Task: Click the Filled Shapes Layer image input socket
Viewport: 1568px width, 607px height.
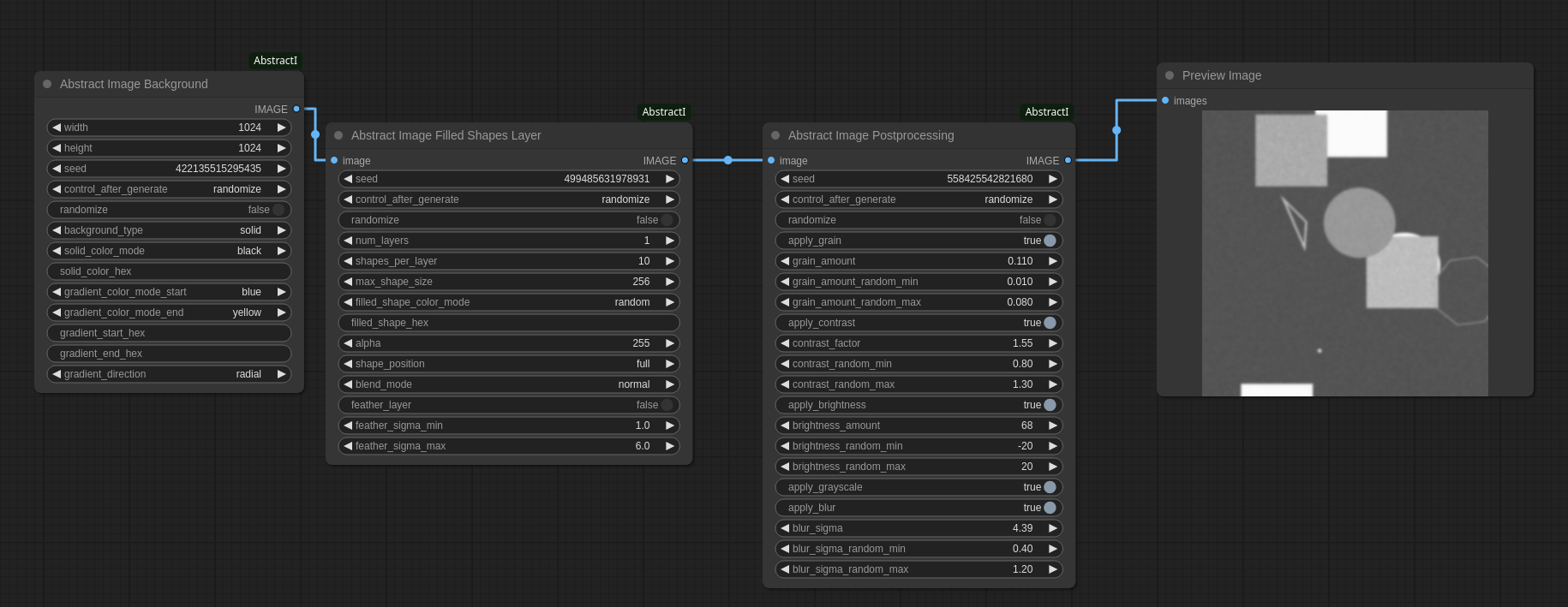Action: coord(334,160)
